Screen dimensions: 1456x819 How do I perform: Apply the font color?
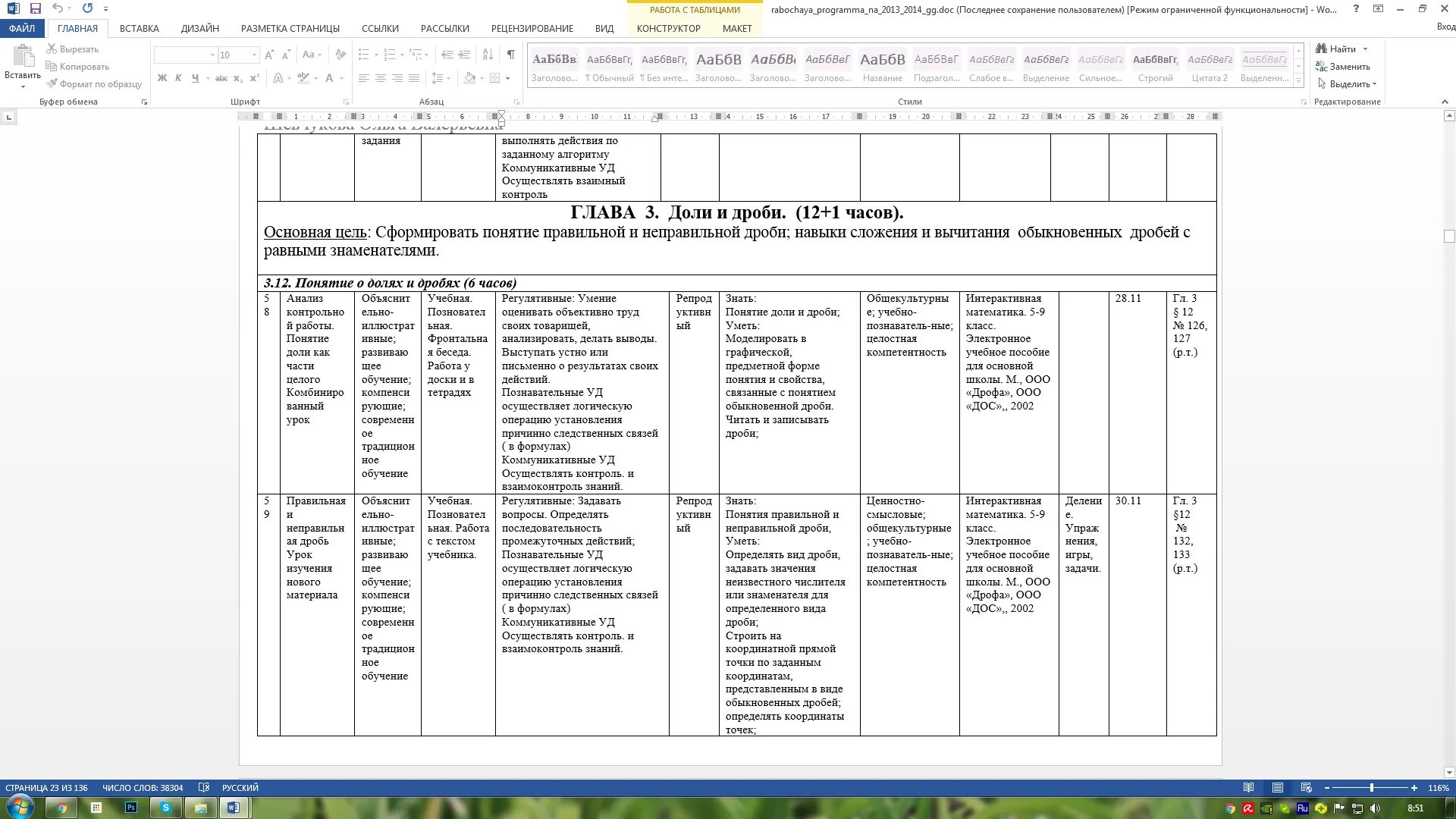click(329, 78)
